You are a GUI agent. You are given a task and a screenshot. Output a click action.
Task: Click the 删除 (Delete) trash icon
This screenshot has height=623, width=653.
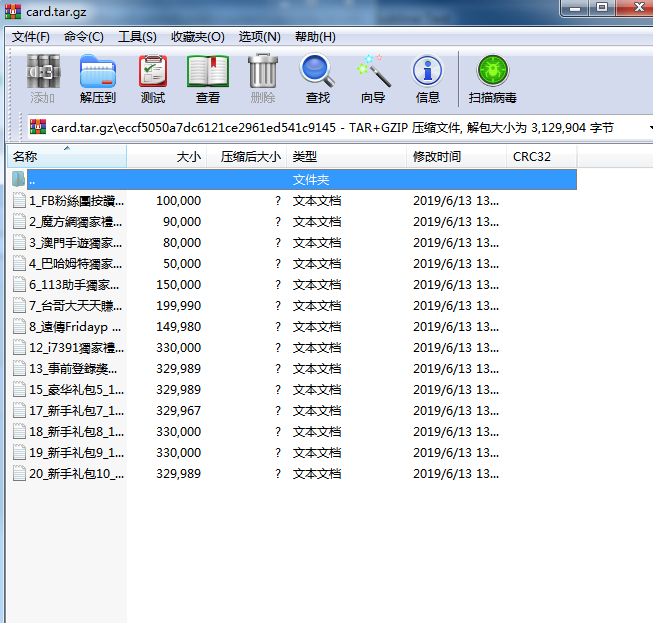point(263,71)
